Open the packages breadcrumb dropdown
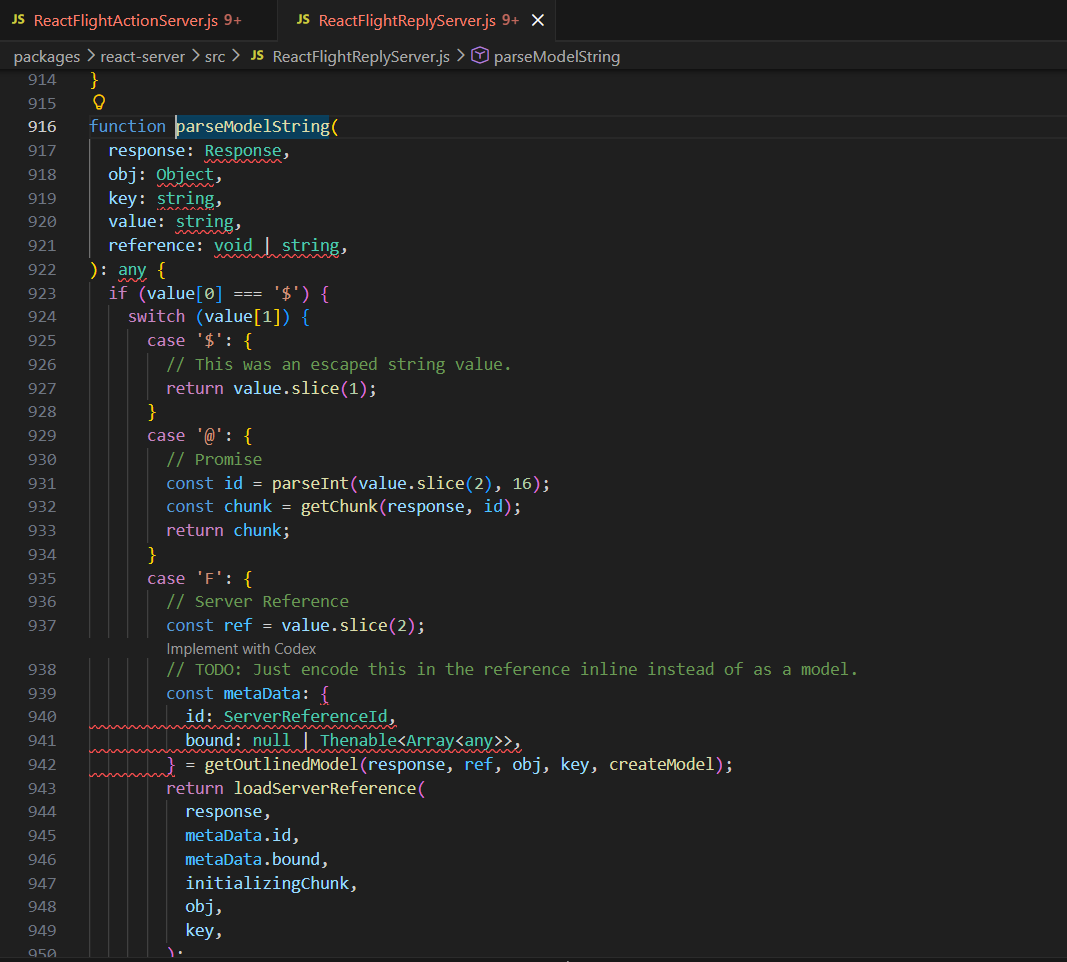Image resolution: width=1067 pixels, height=962 pixels. [46, 57]
